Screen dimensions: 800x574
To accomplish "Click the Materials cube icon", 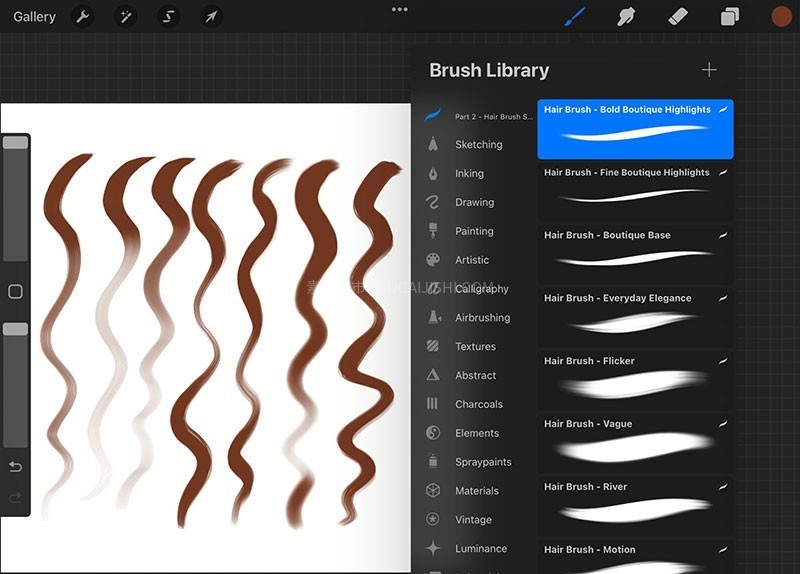I will tap(433, 490).
